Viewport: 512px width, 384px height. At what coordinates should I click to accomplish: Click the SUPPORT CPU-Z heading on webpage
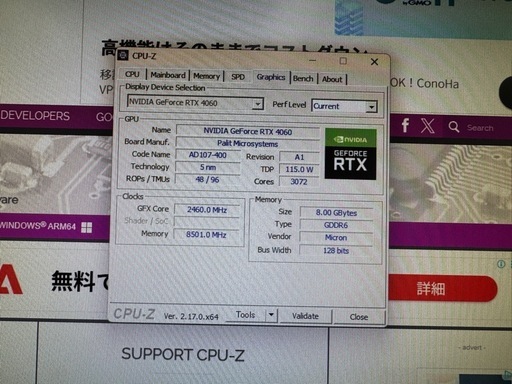pos(183,355)
